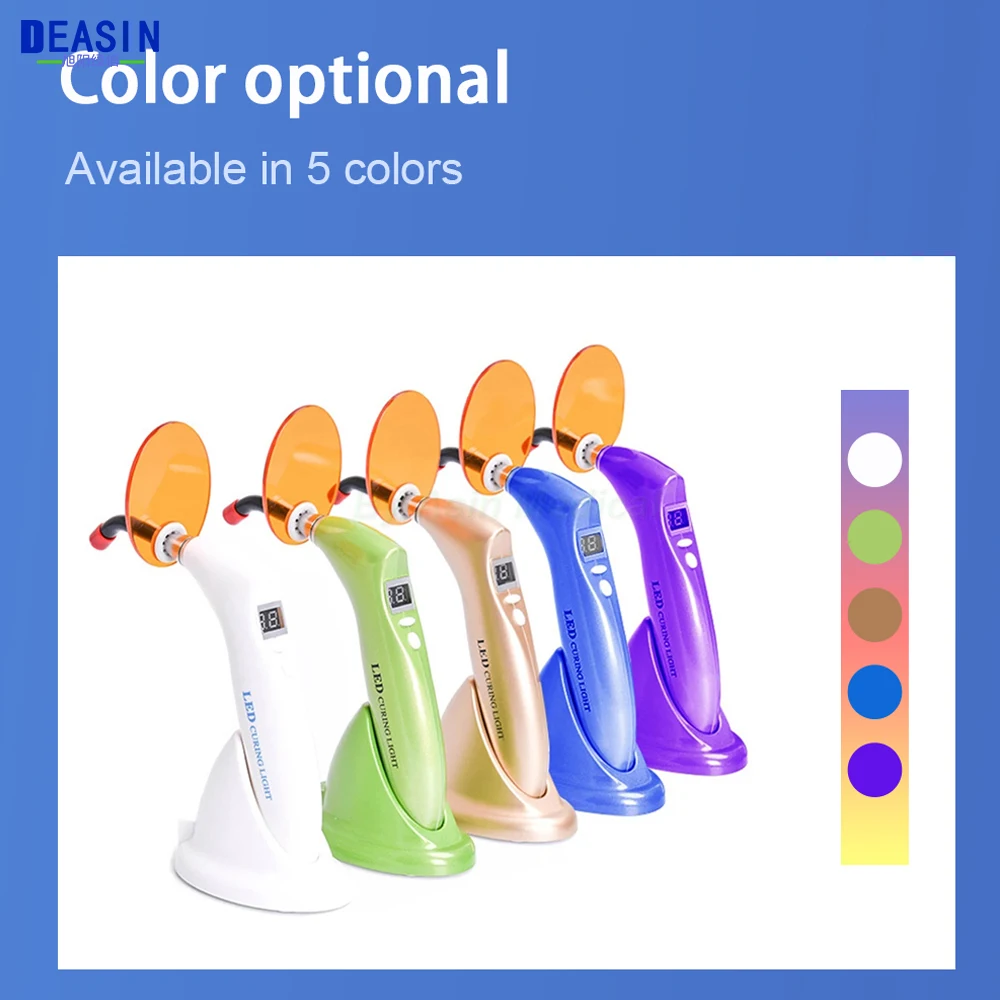Click the white charging base
Image resolution: width=1000 pixels, height=1000 pixels.
pyautogui.click(x=249, y=842)
